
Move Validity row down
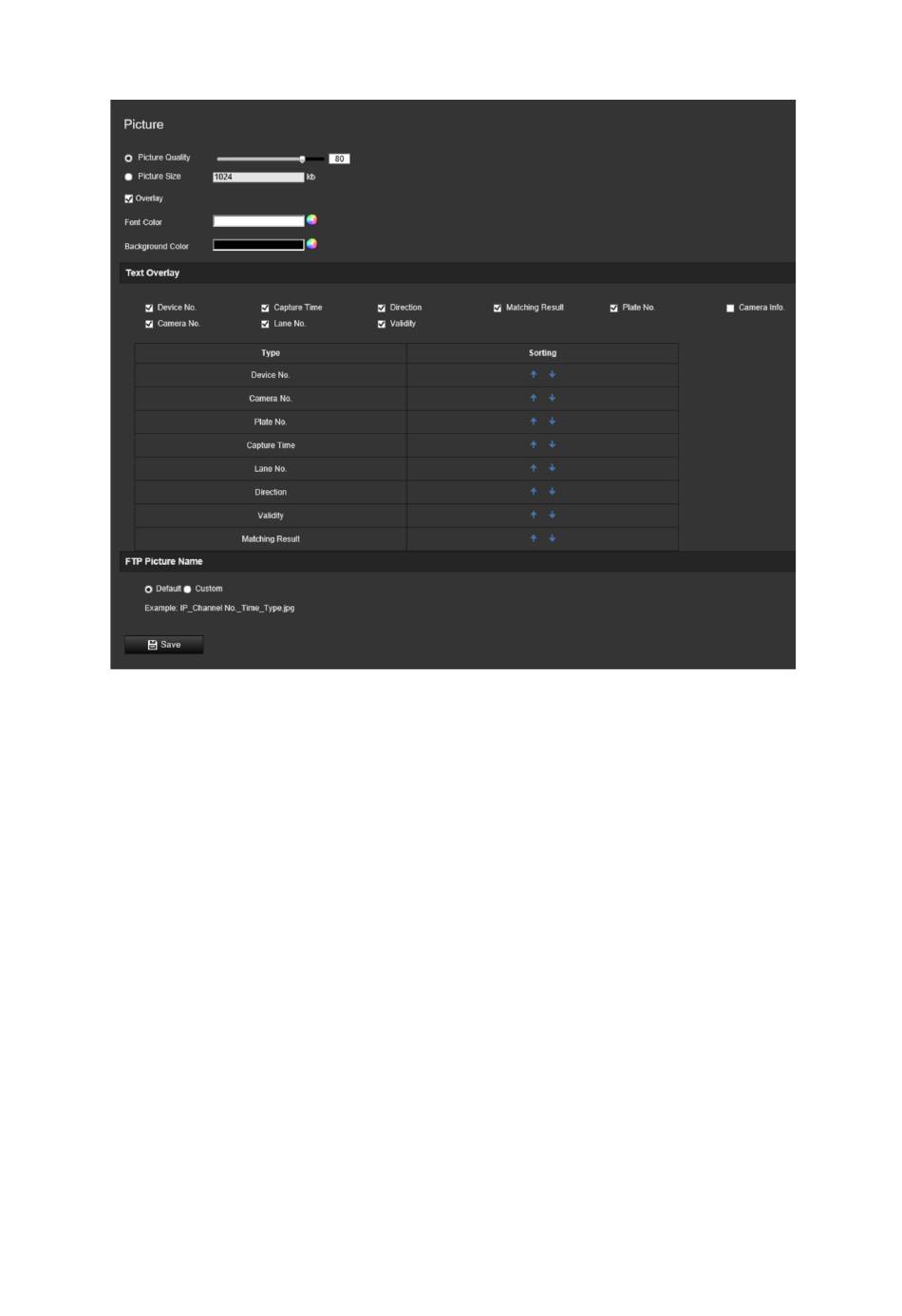pyautogui.click(x=552, y=516)
